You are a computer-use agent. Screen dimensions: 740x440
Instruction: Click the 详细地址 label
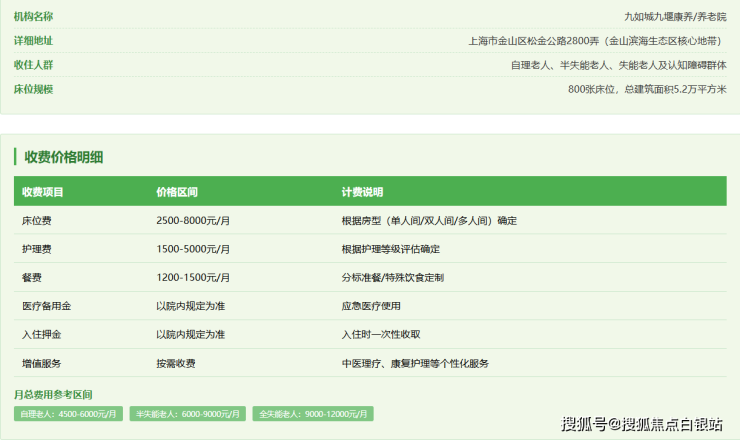(33, 41)
